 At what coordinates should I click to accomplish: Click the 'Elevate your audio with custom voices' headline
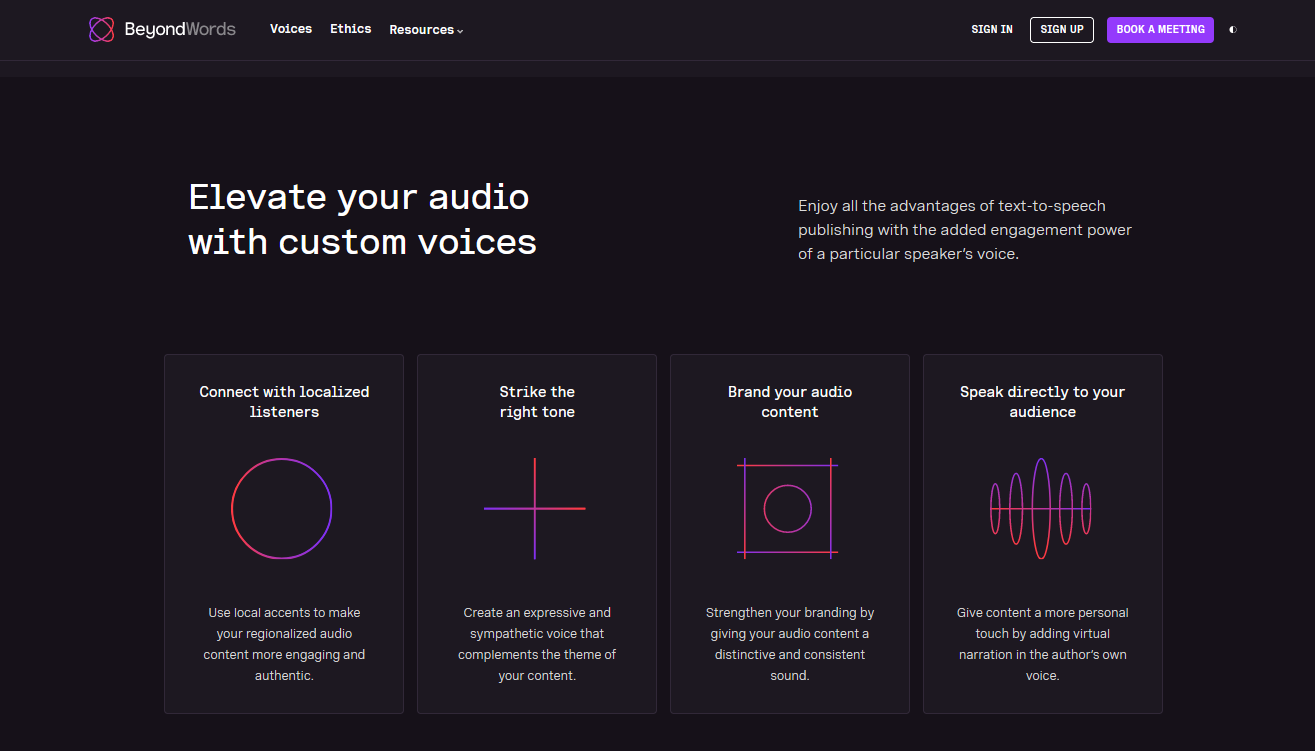click(363, 219)
